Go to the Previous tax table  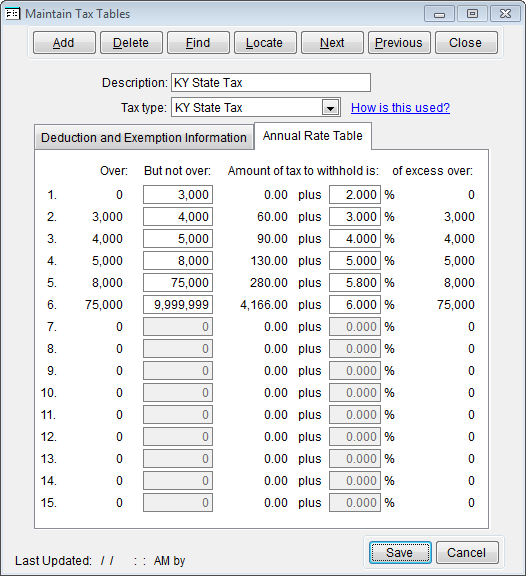tap(399, 43)
